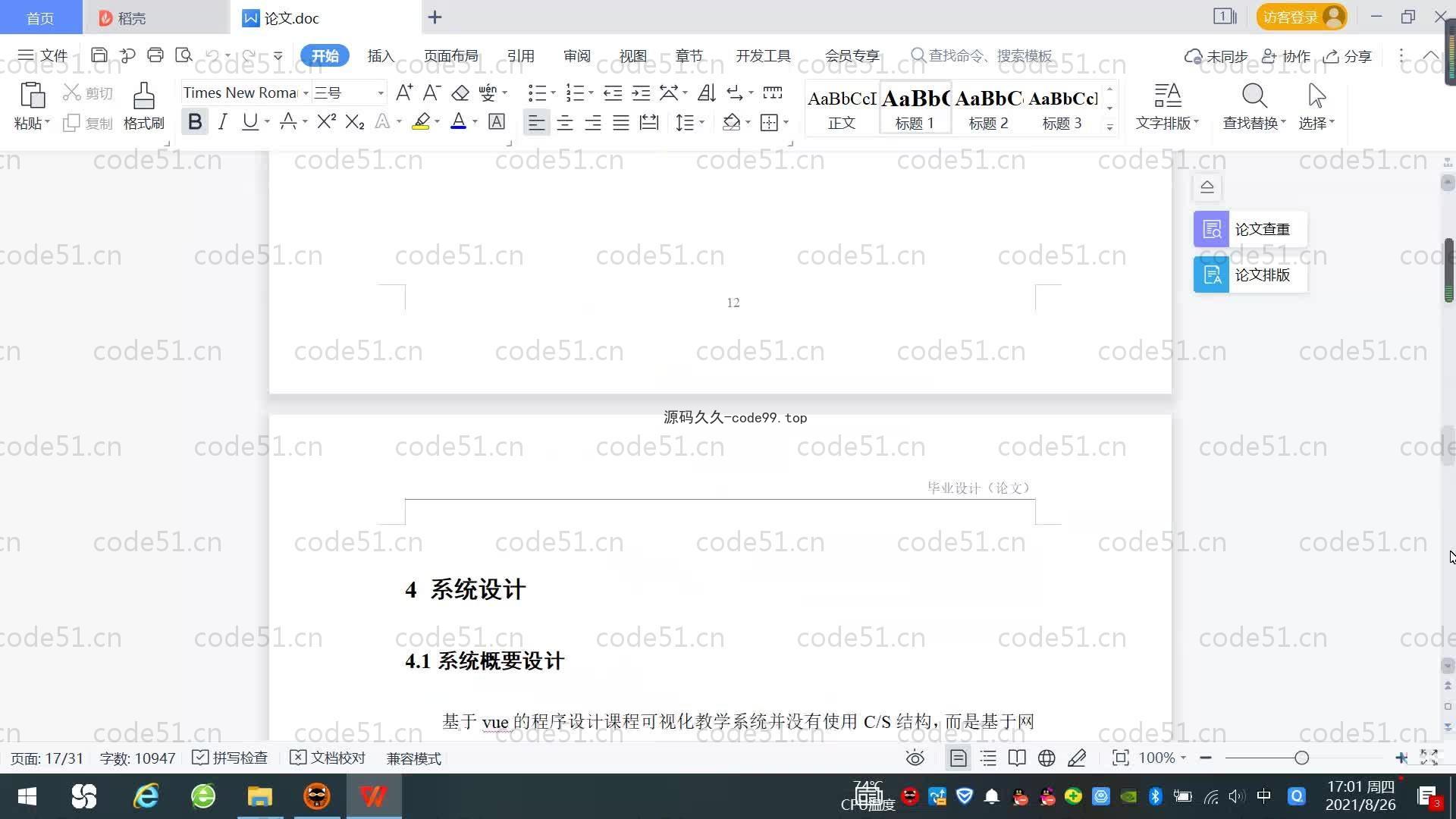
Task: Click the Share (分享) button
Action: pos(1348,56)
